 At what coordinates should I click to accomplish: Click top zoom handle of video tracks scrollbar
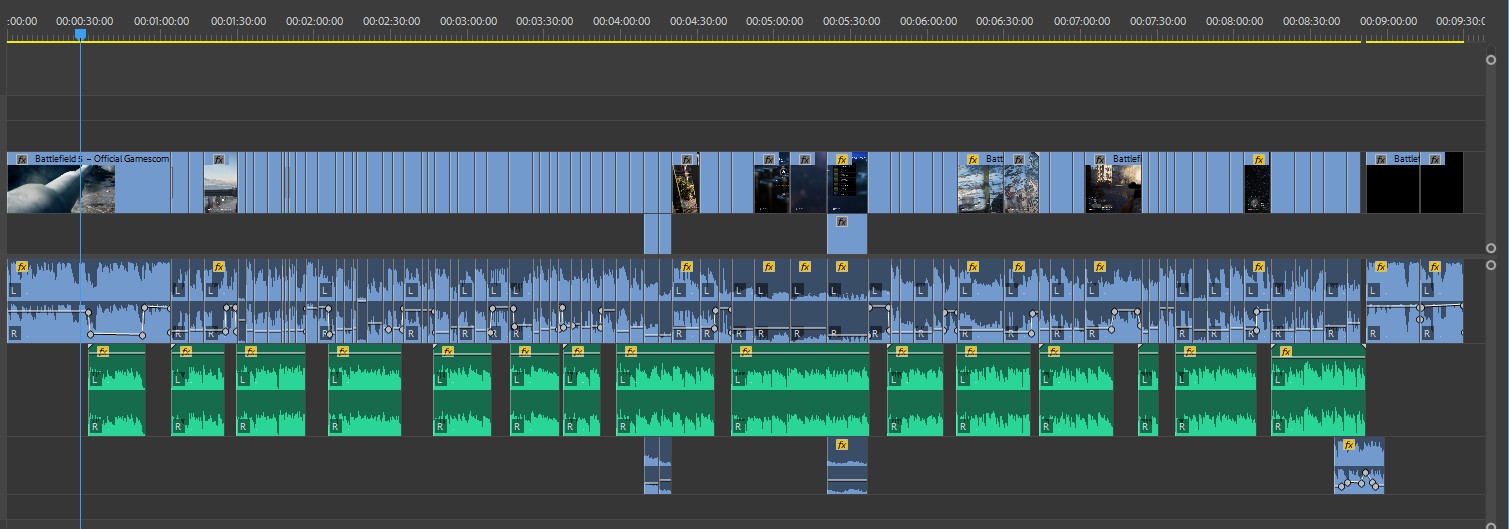pyautogui.click(x=1491, y=60)
